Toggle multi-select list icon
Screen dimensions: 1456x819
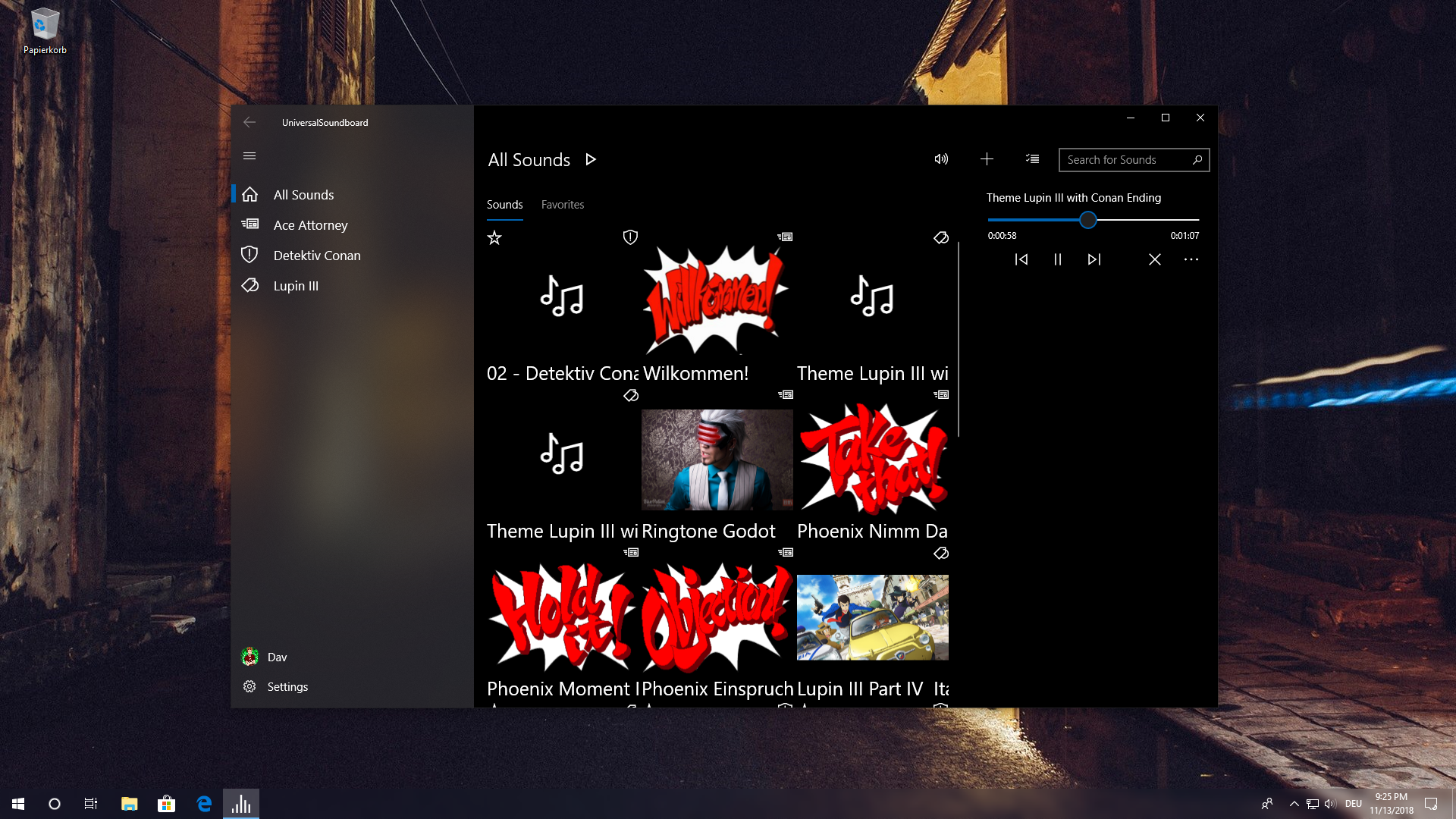1032,159
